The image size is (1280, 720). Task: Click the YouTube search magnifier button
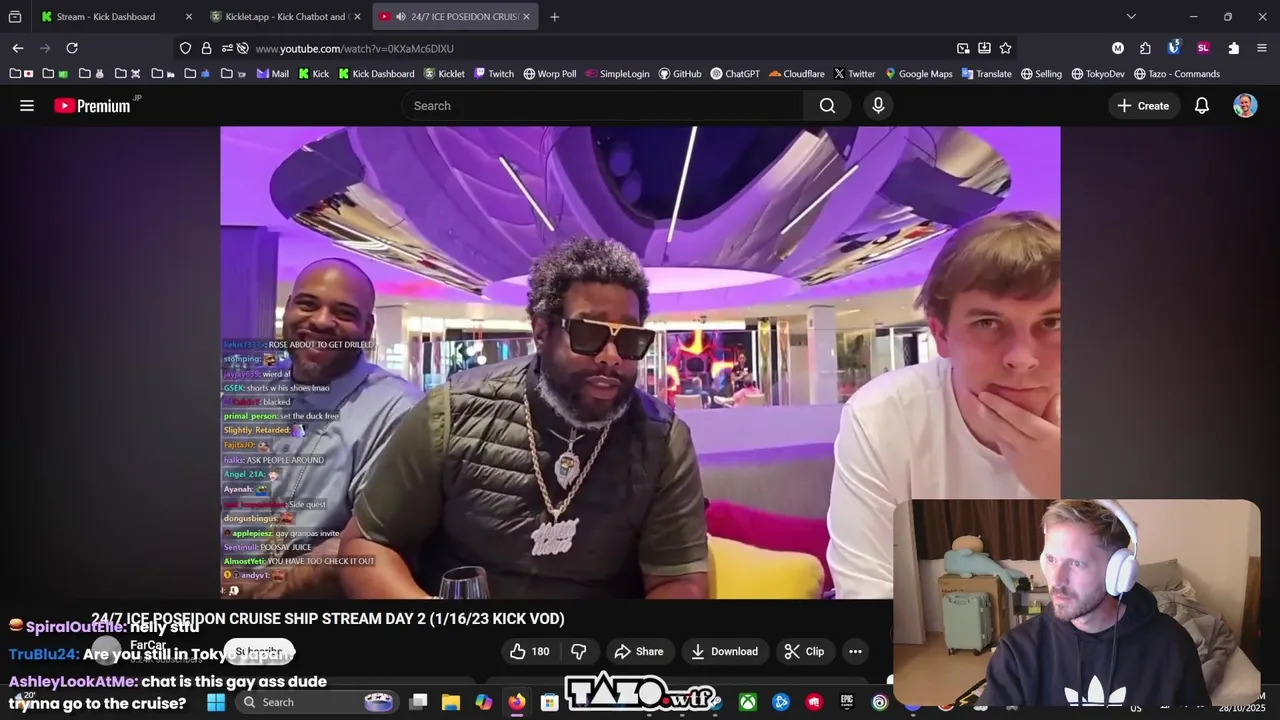click(x=827, y=105)
